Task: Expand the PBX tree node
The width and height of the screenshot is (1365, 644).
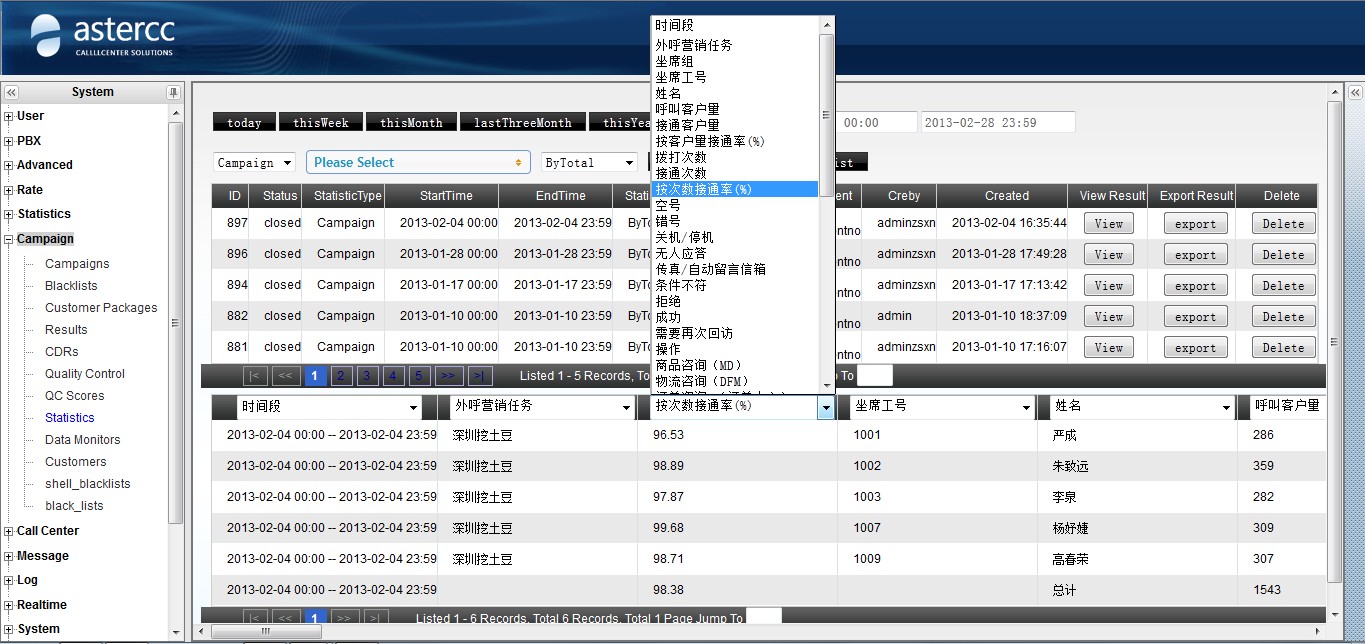Action: pos(9,141)
